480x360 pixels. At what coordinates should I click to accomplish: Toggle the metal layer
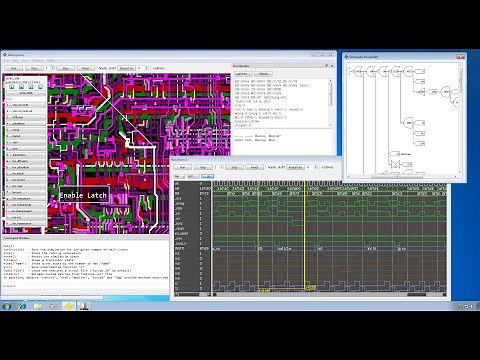(x=26, y=130)
